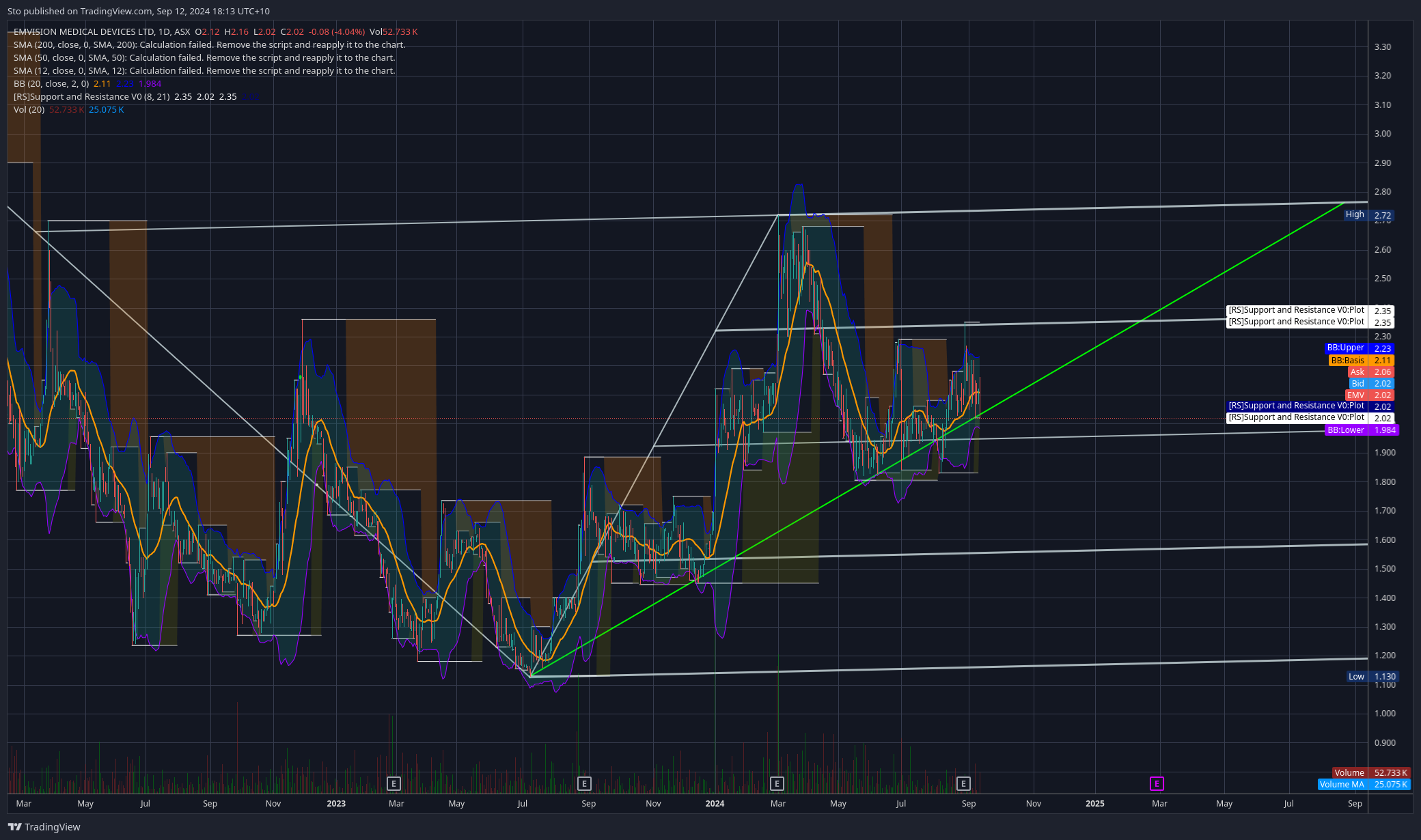
Task: Click the 2025 year label on time axis
Action: [1095, 804]
